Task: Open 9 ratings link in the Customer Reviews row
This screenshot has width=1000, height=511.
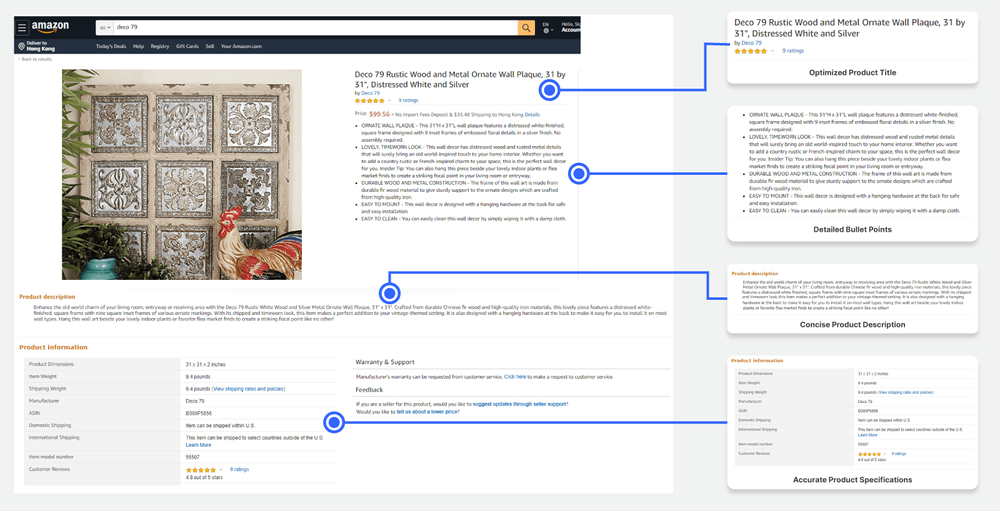Action: pyautogui.click(x=239, y=470)
